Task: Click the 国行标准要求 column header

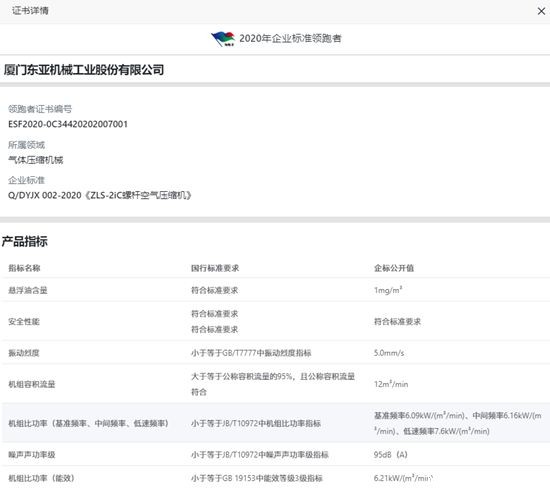Action: [x=215, y=268]
